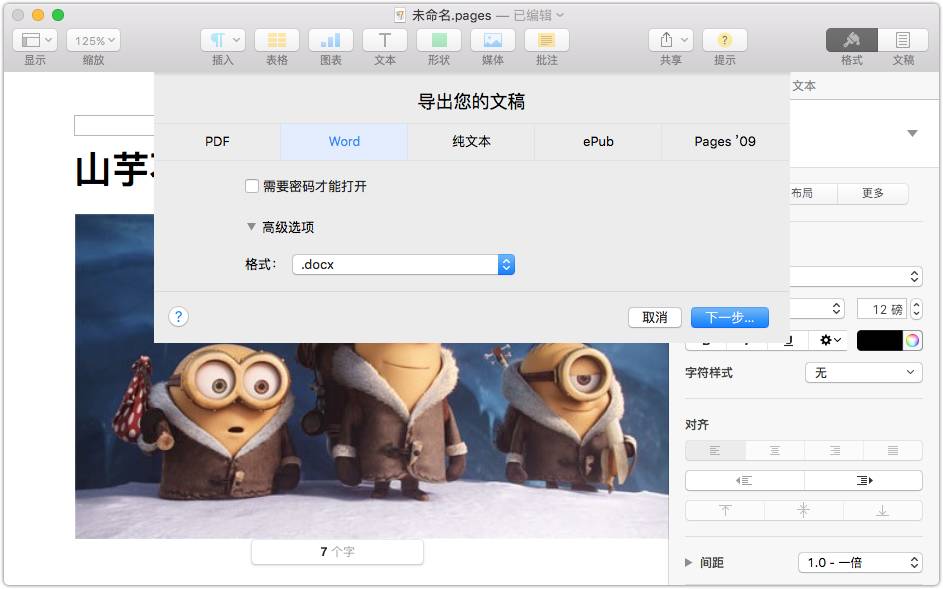Click the Text (文本) toolbar icon

click(x=385, y=40)
